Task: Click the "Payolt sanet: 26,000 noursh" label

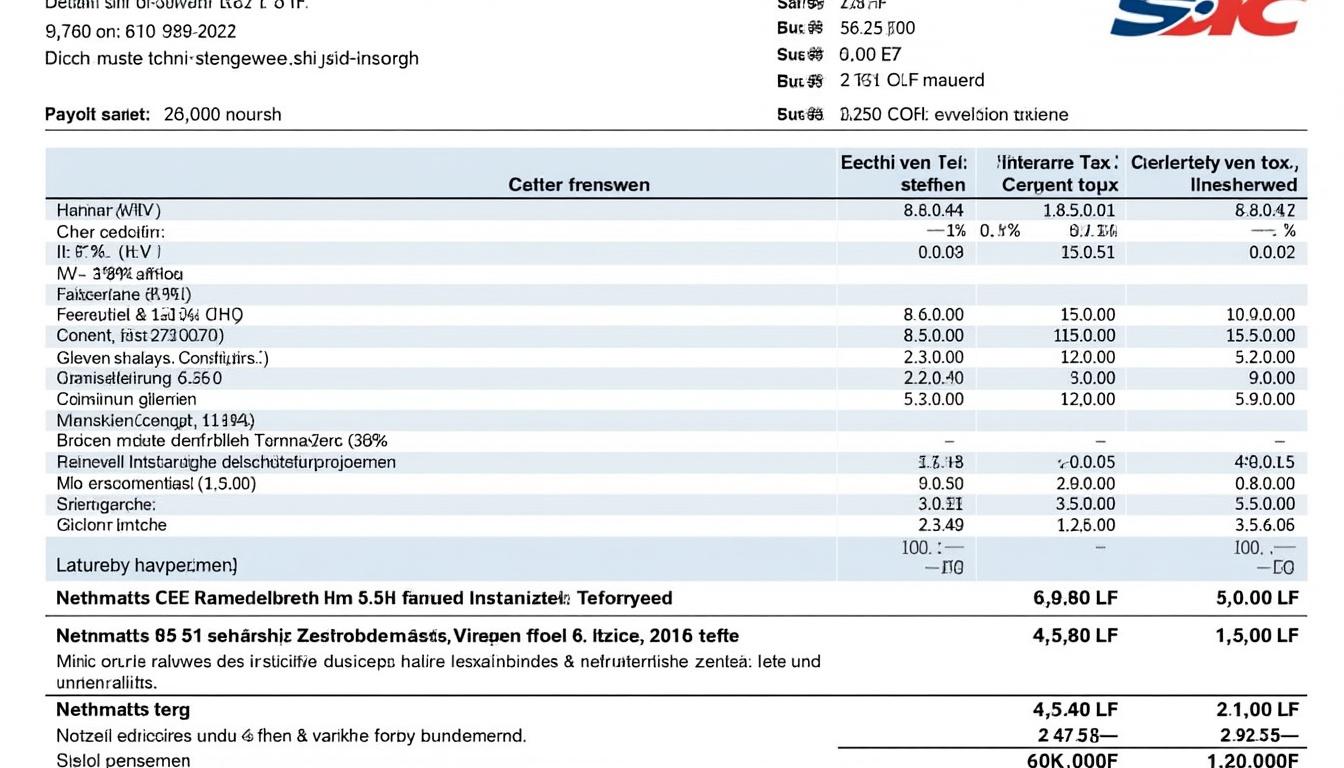Action: coord(162,114)
